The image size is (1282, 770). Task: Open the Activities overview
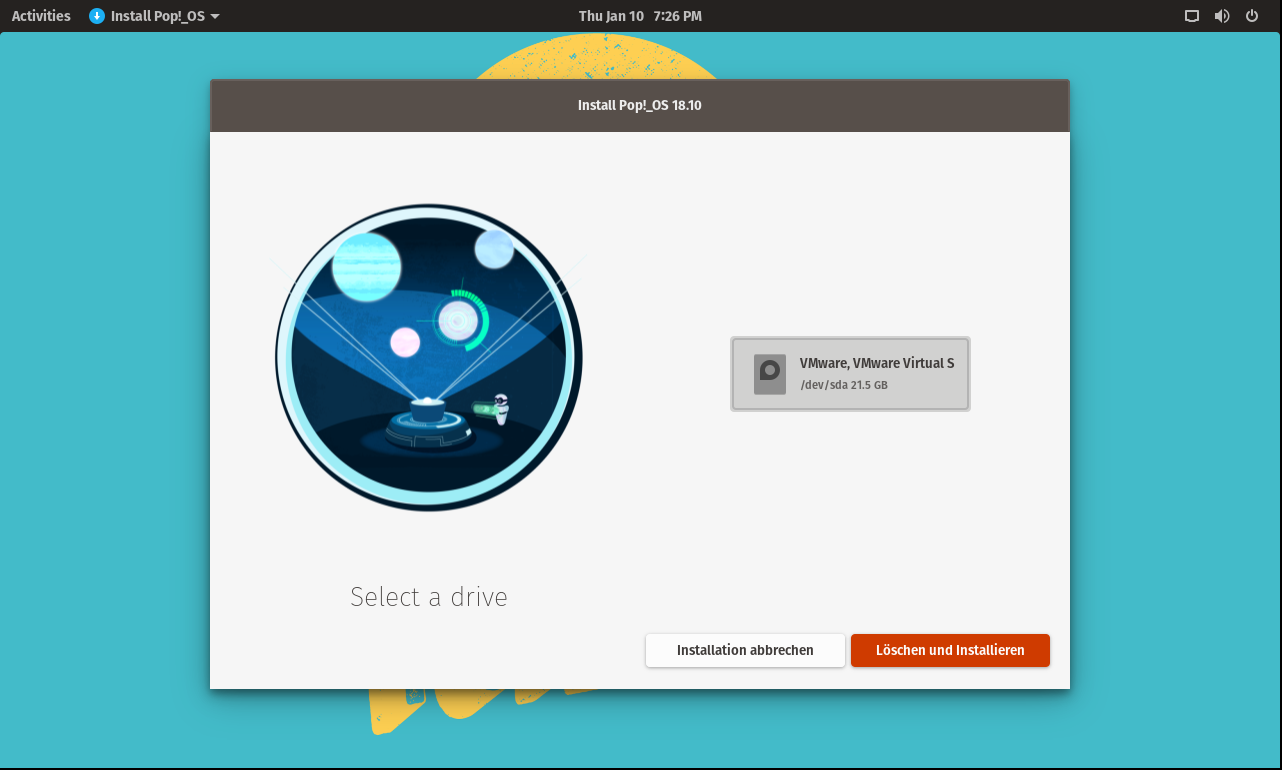[41, 16]
